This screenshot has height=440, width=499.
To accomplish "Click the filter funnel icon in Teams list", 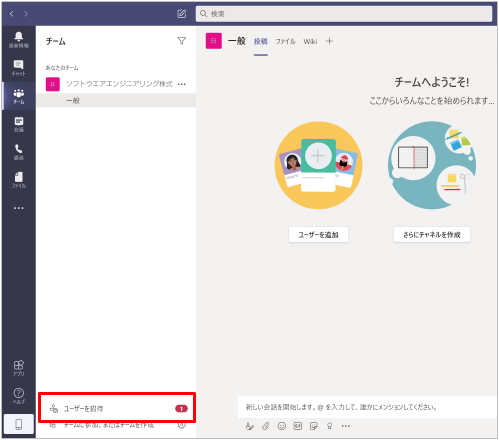I will pyautogui.click(x=182, y=41).
